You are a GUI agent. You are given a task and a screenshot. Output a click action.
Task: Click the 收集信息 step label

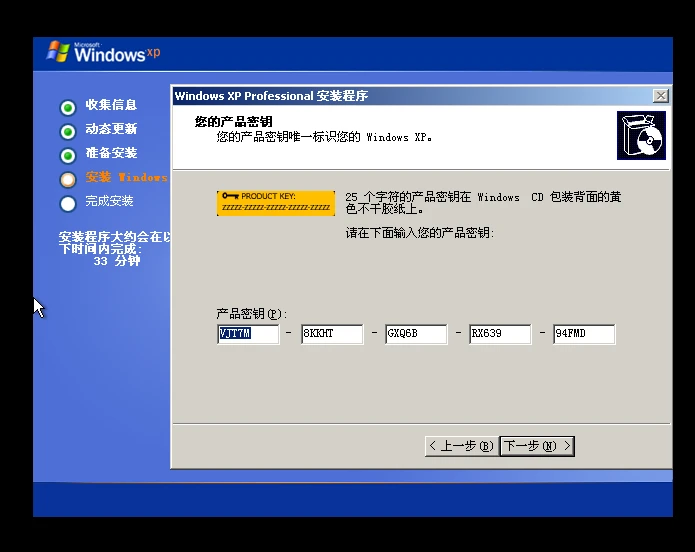click(111, 105)
